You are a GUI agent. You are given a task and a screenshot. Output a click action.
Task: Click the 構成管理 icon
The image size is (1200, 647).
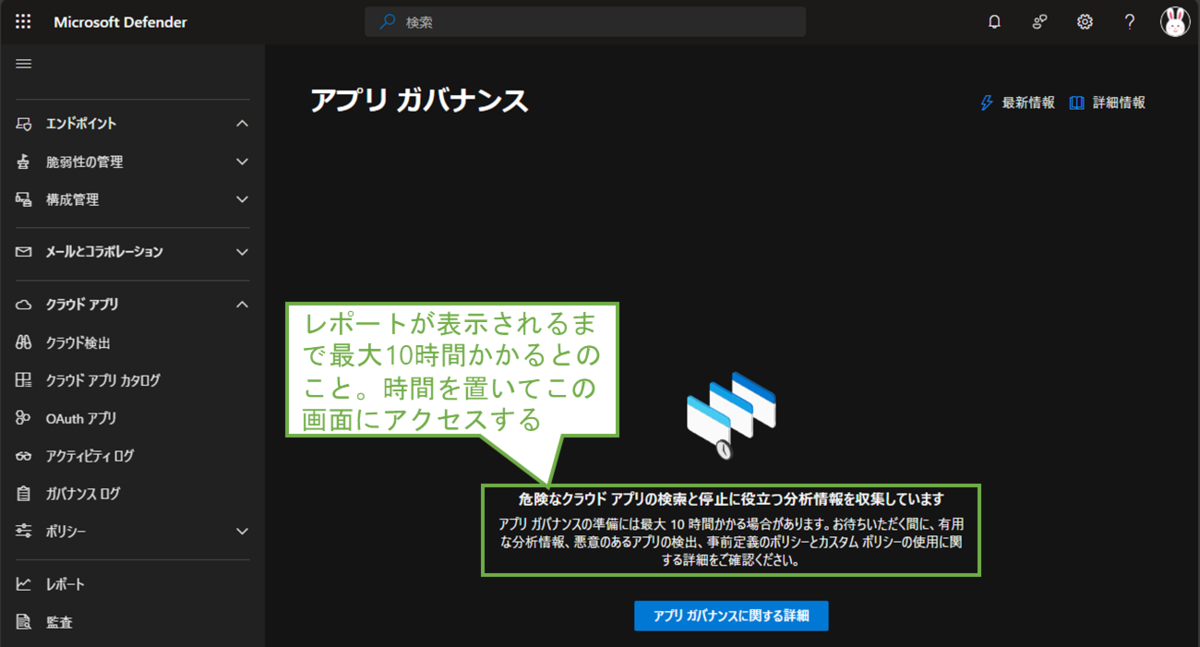(24, 200)
